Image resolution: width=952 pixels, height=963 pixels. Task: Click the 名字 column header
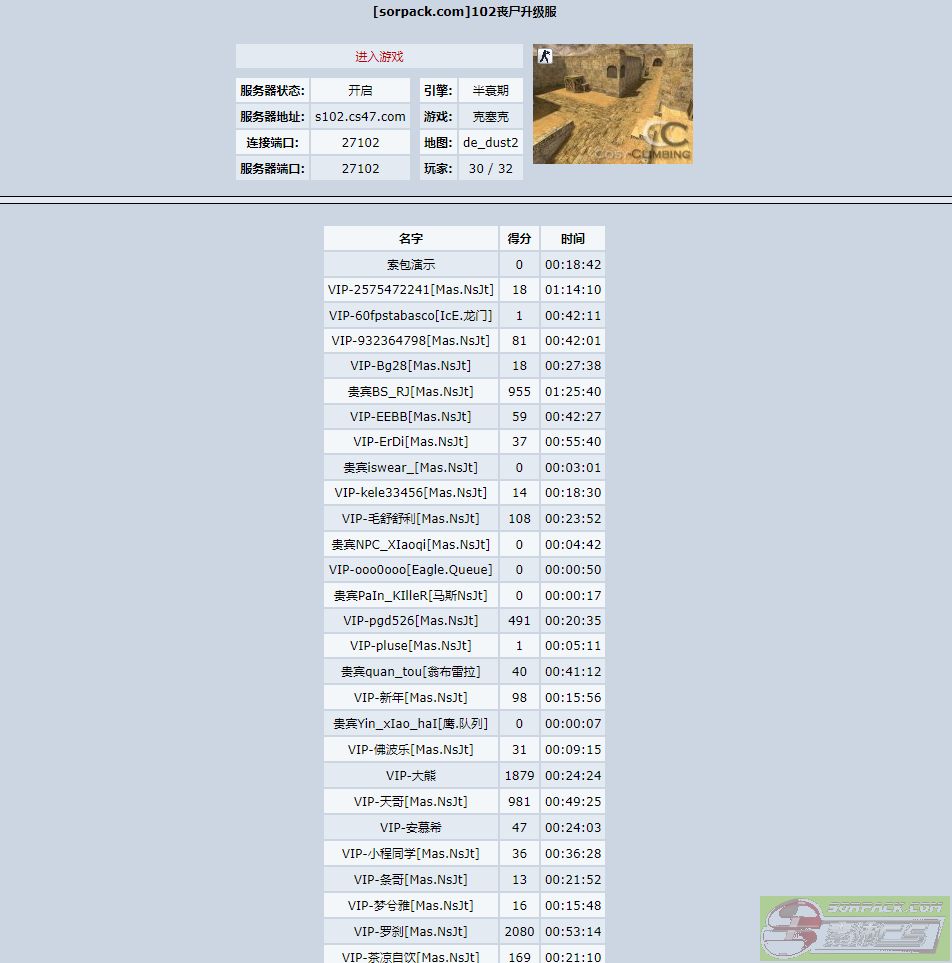(x=411, y=239)
